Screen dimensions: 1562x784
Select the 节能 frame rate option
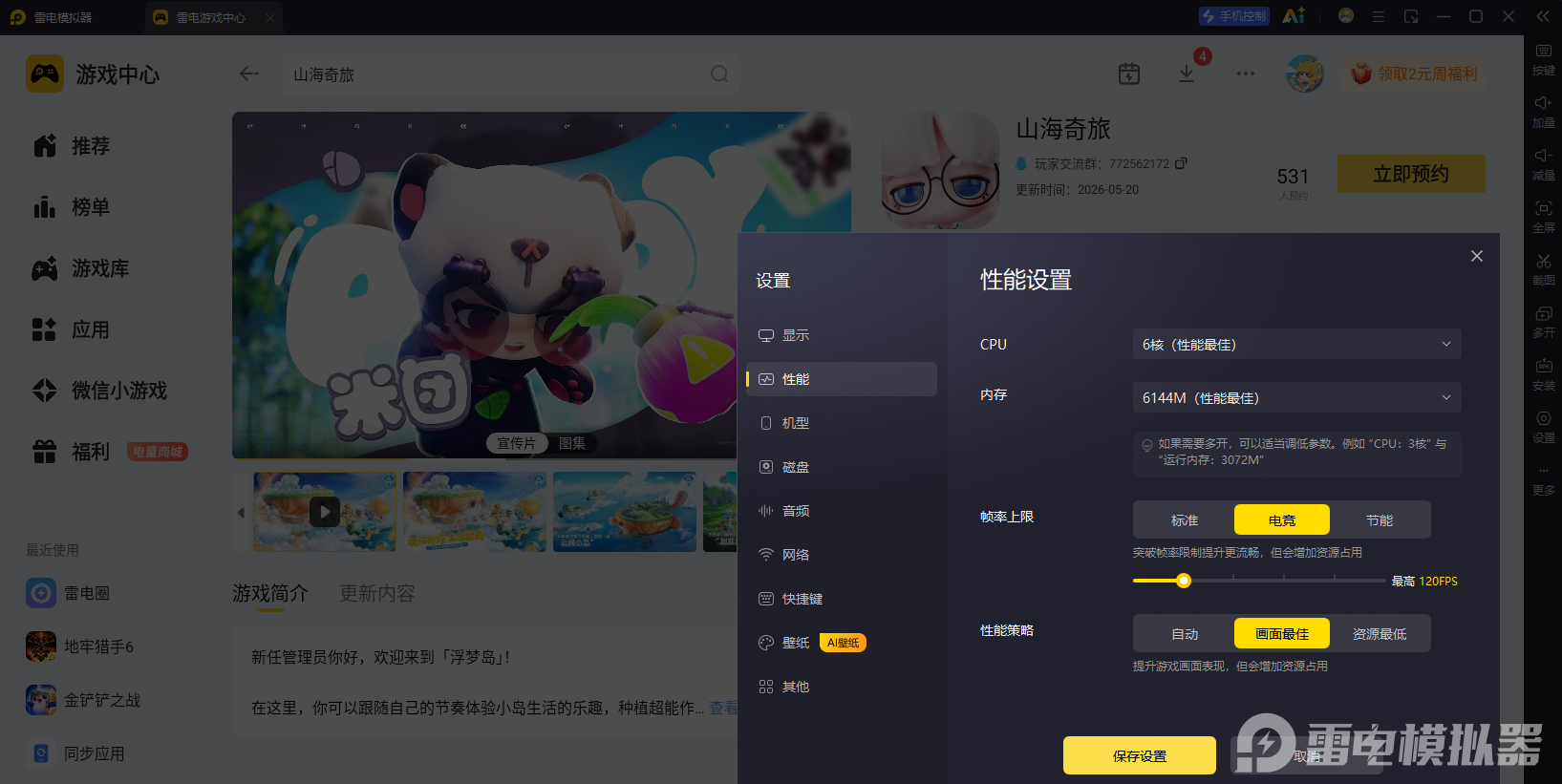[x=1380, y=519]
